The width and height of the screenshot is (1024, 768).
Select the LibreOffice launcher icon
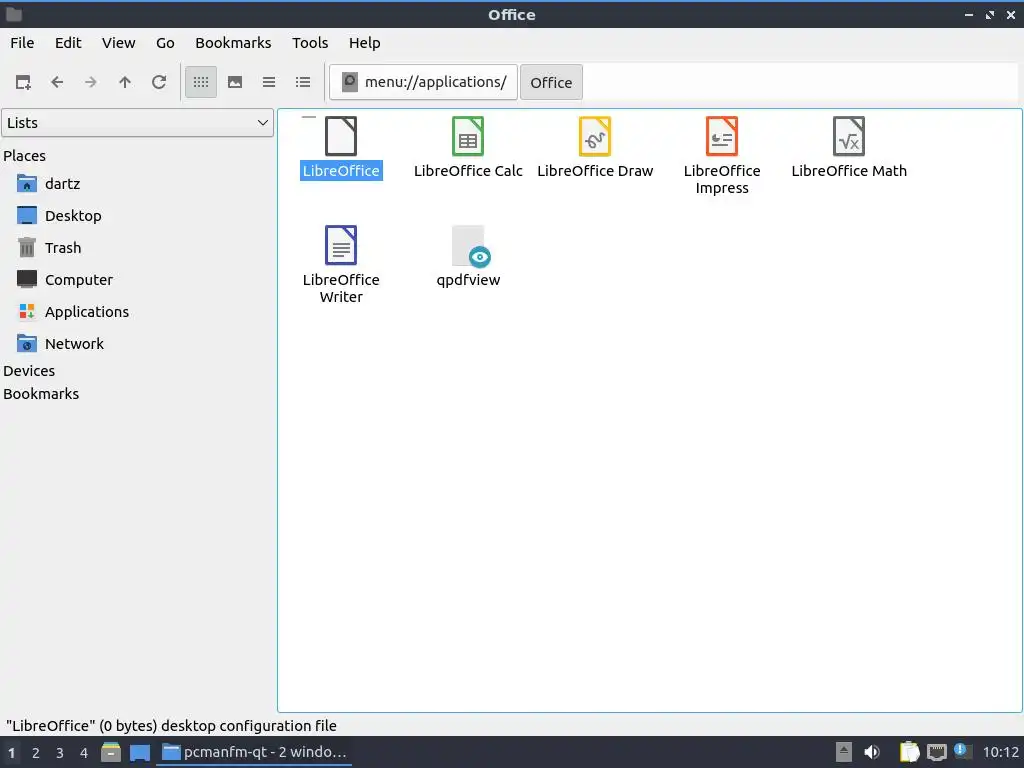click(x=341, y=136)
